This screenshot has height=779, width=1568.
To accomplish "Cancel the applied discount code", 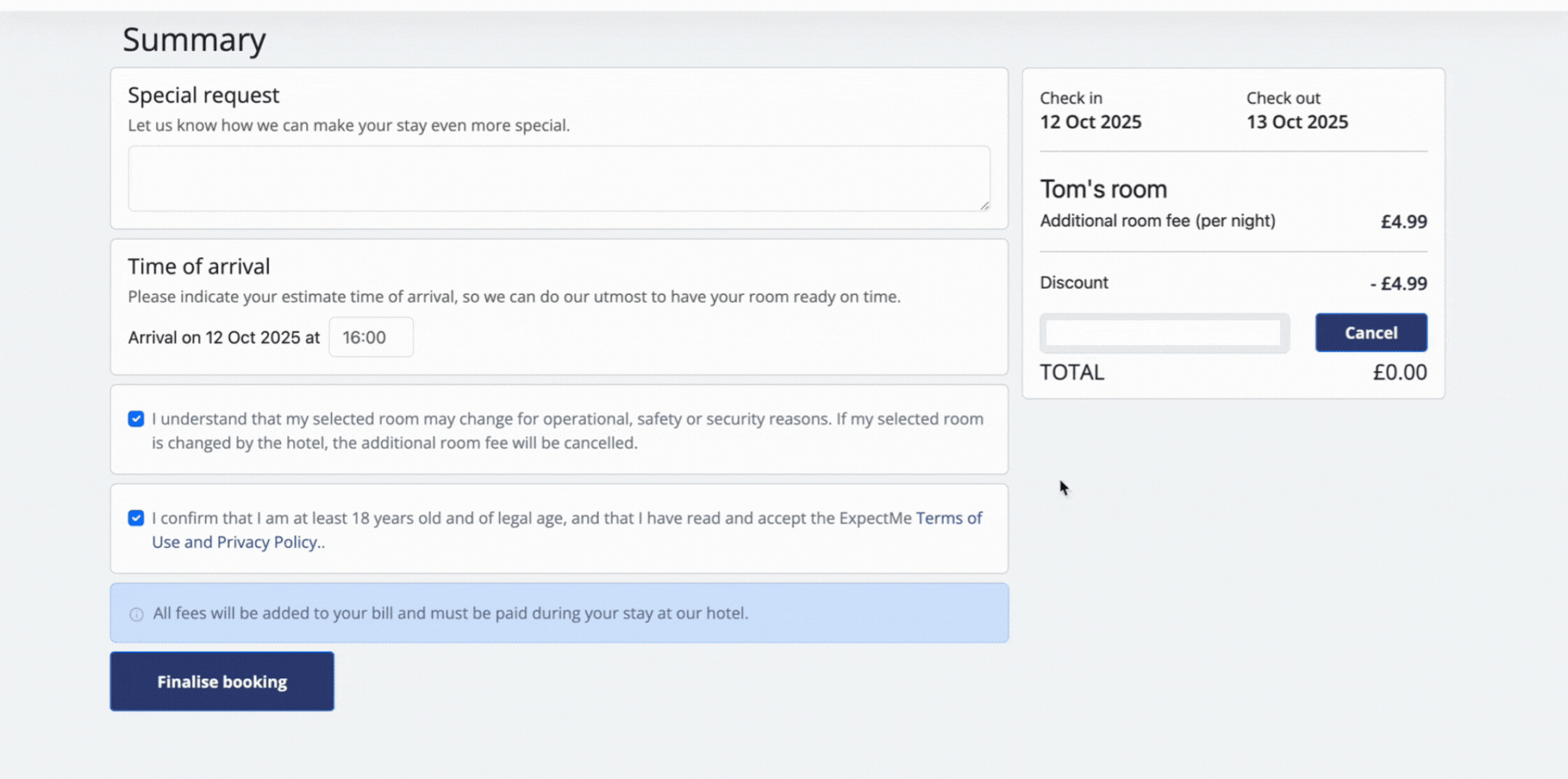I will [x=1370, y=333].
